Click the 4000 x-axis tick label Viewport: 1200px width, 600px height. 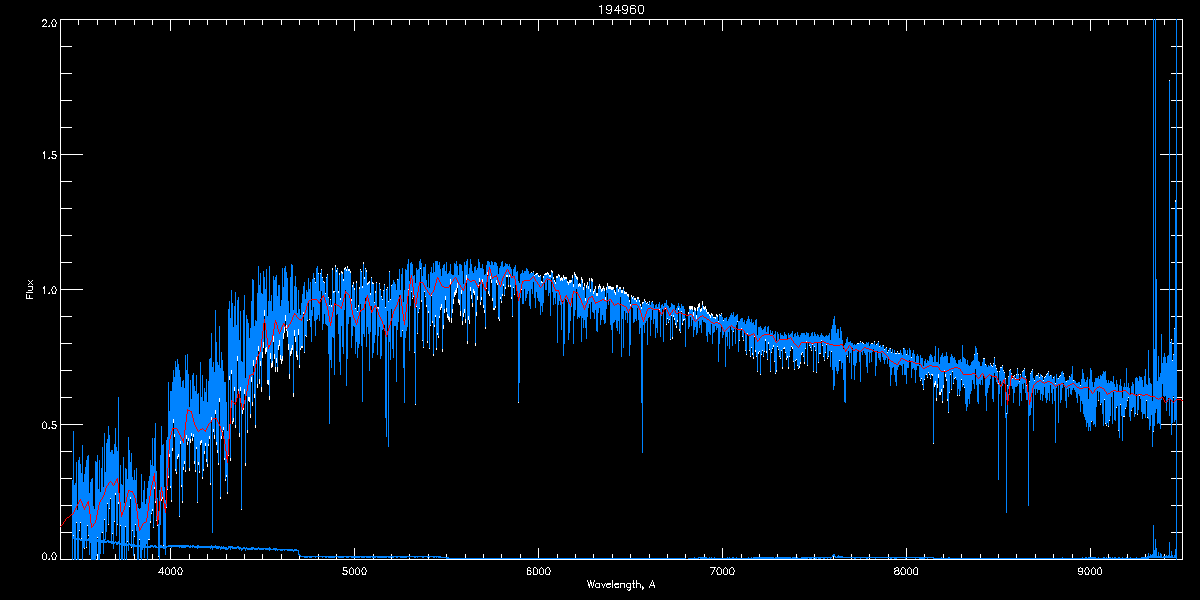(x=171, y=571)
